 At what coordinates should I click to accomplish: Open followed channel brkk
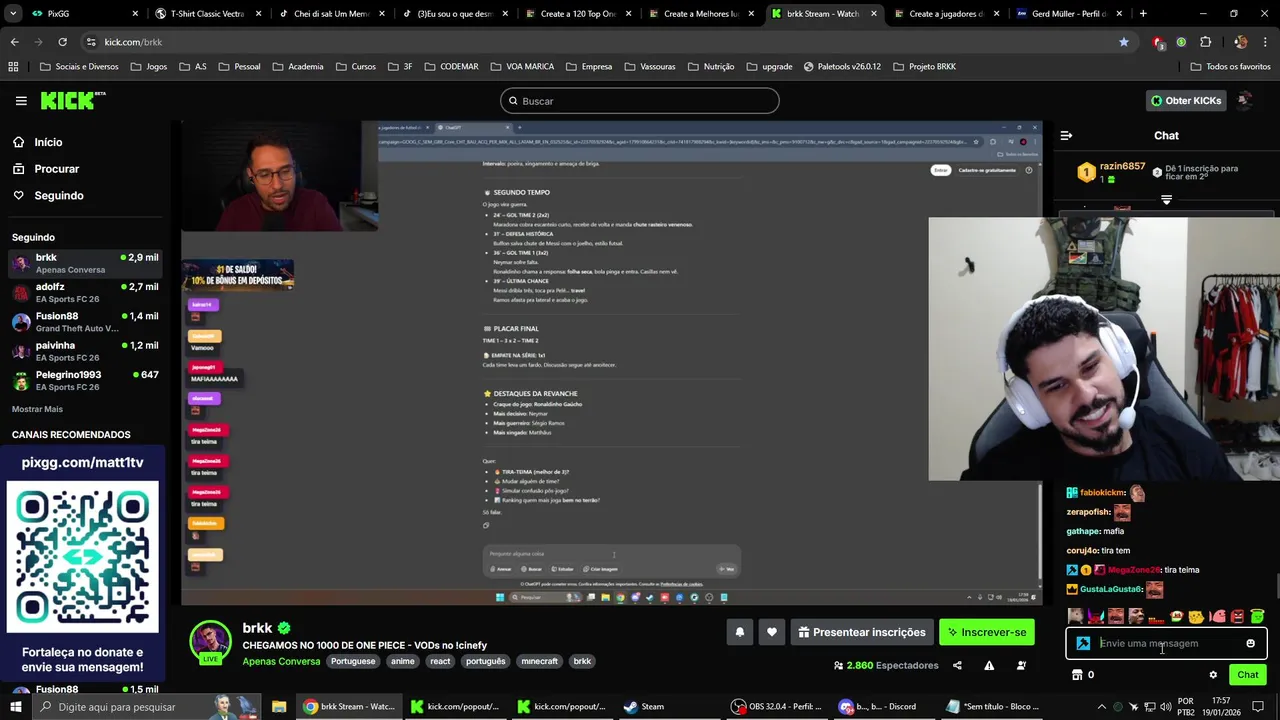[85, 264]
